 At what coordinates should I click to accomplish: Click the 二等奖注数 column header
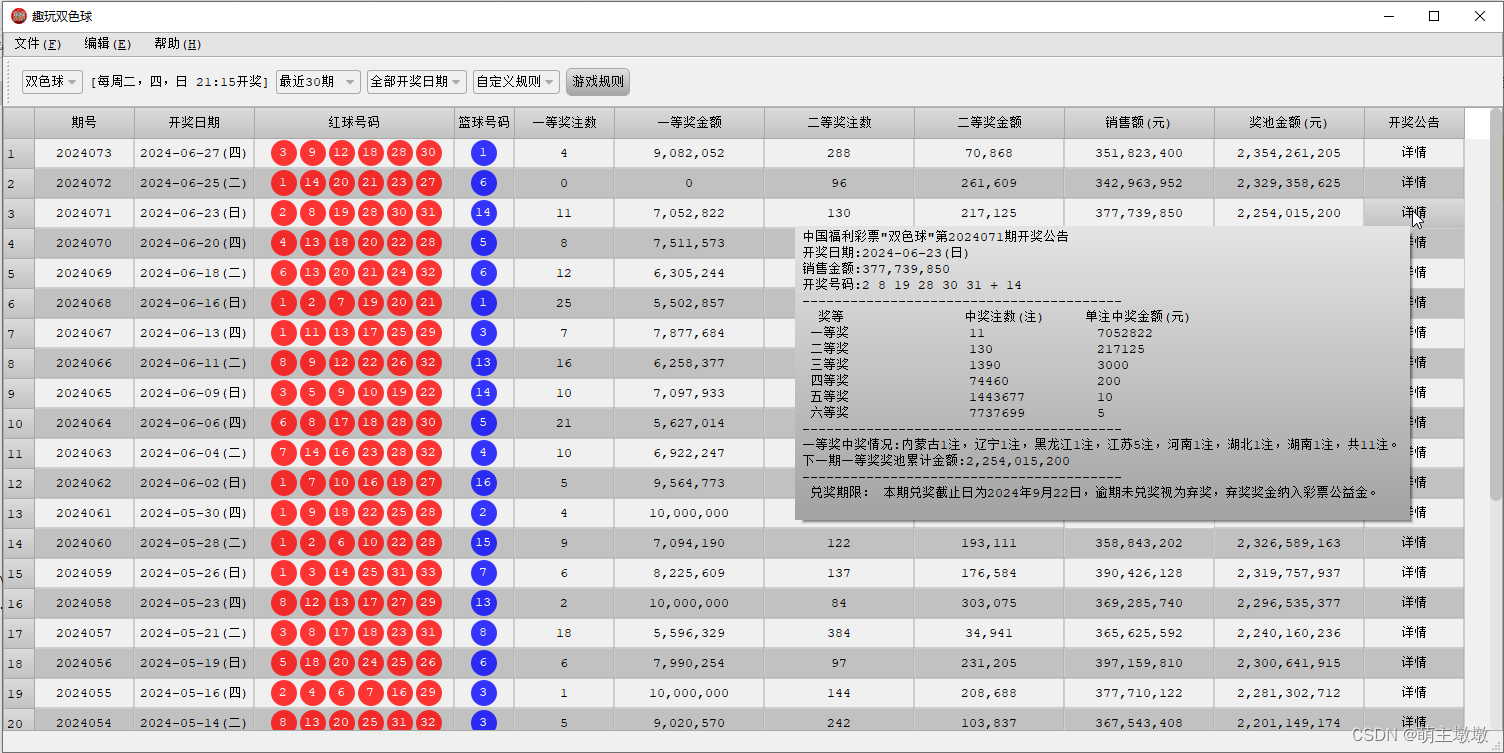tap(839, 123)
